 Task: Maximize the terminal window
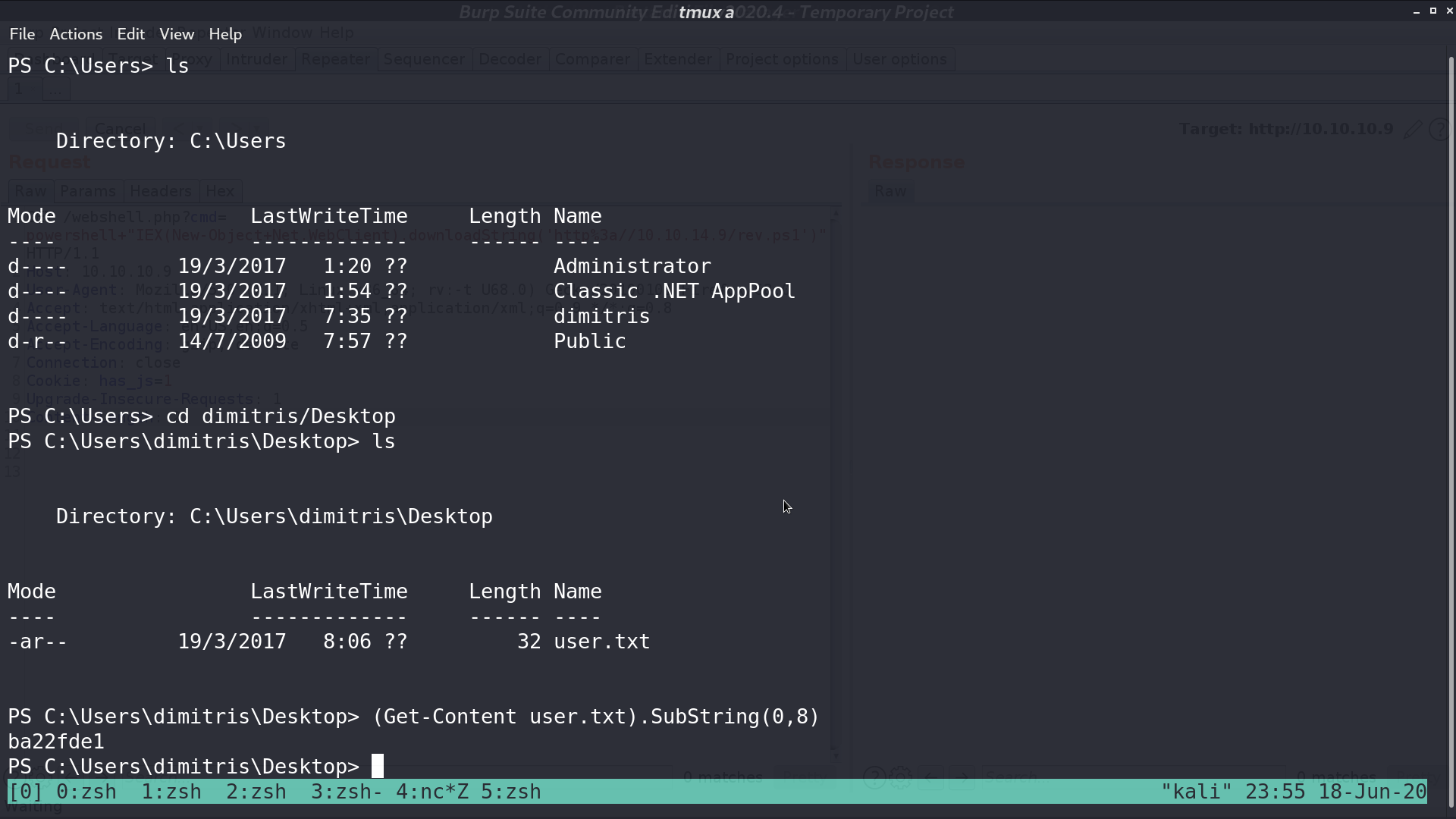pos(1433,11)
